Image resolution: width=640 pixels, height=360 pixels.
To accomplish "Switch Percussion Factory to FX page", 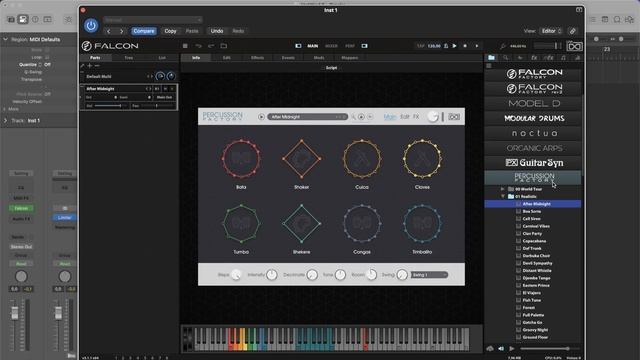I will [x=416, y=117].
